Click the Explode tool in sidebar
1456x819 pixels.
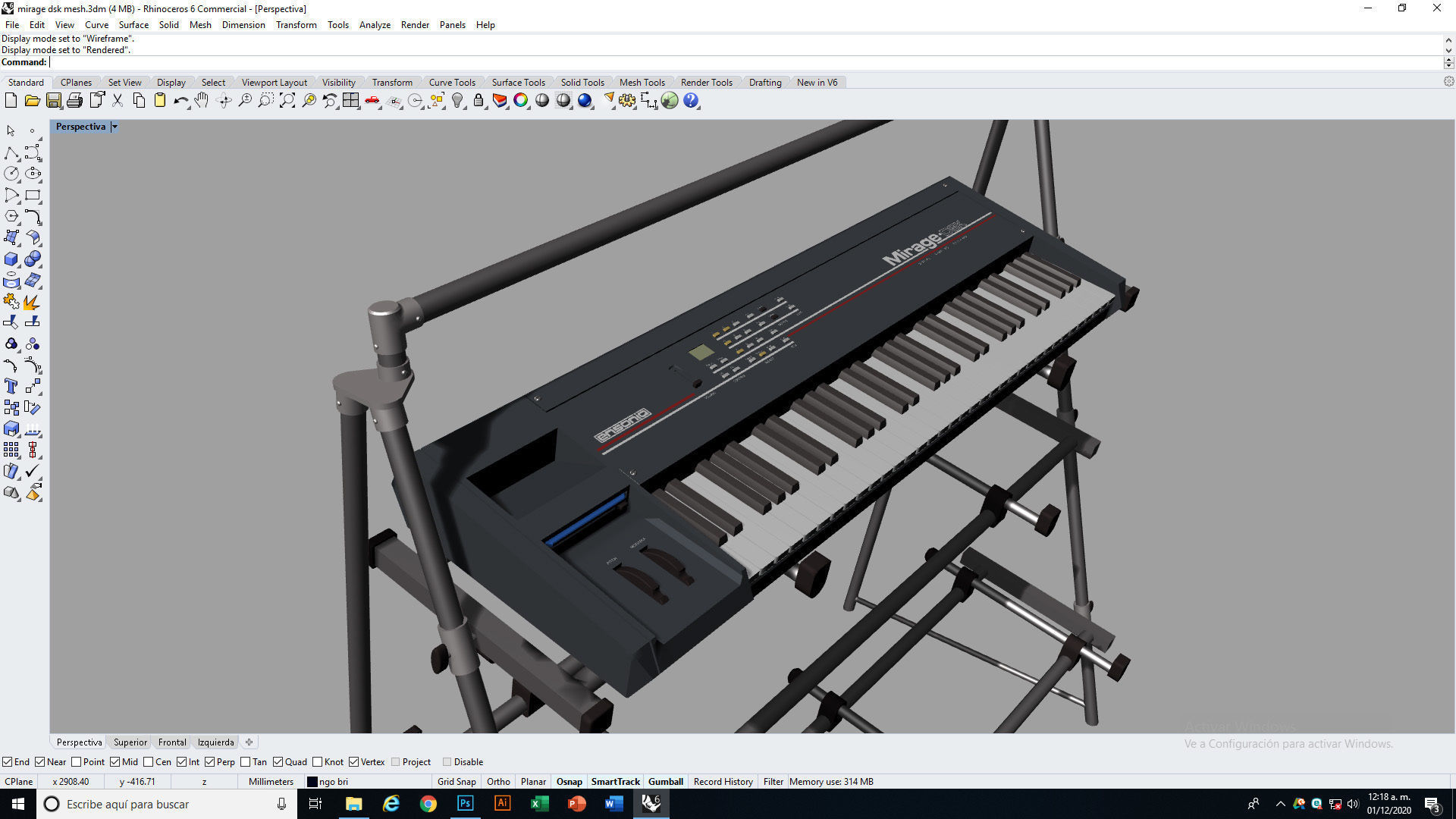(x=33, y=302)
